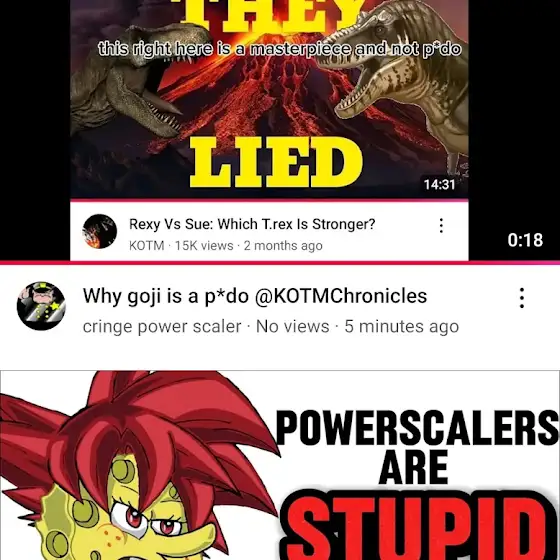Open the THEY LIED dinosaur thumbnail

(x=269, y=99)
